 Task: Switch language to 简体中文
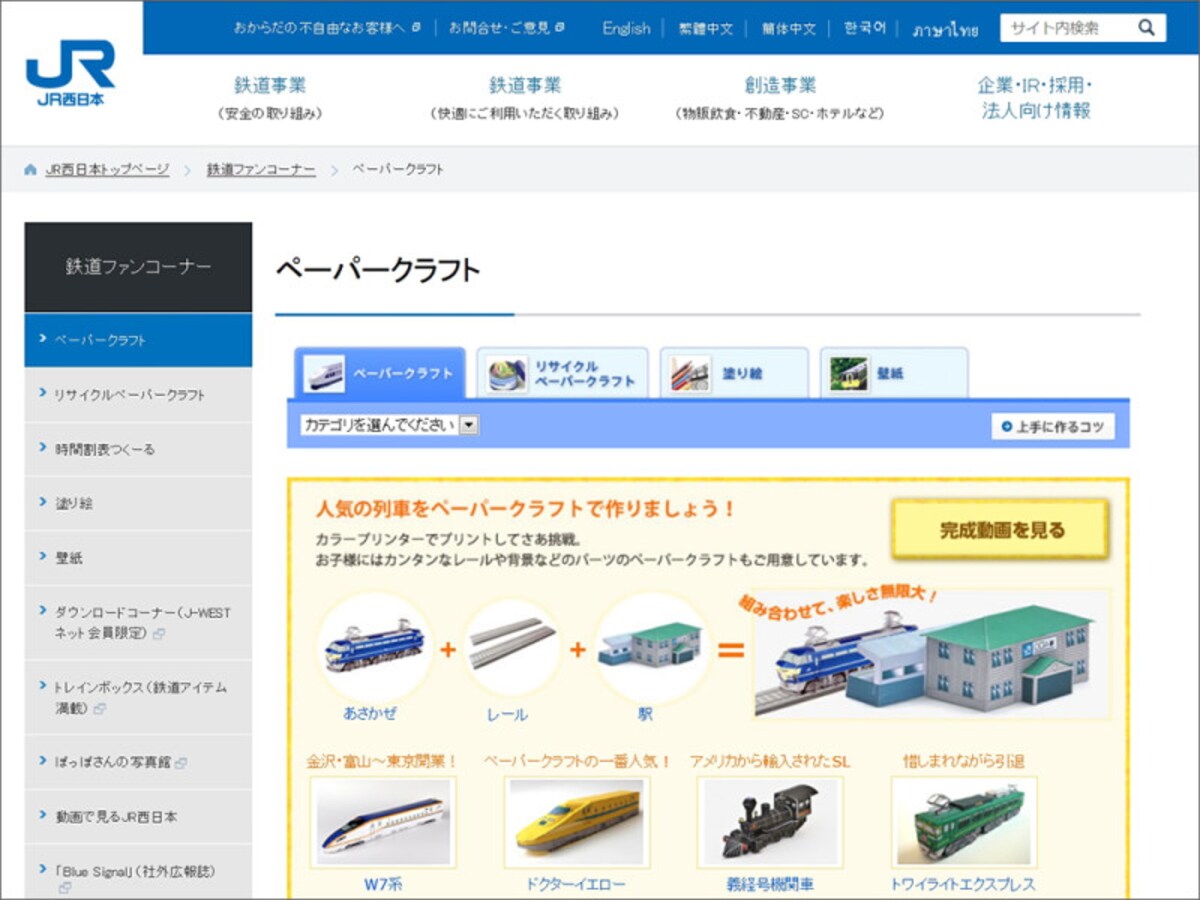[789, 29]
